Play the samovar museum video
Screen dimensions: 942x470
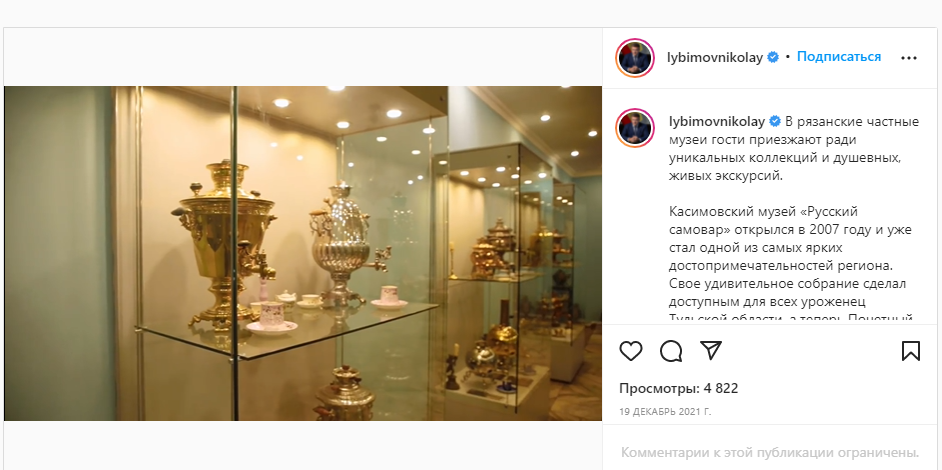[x=303, y=253]
